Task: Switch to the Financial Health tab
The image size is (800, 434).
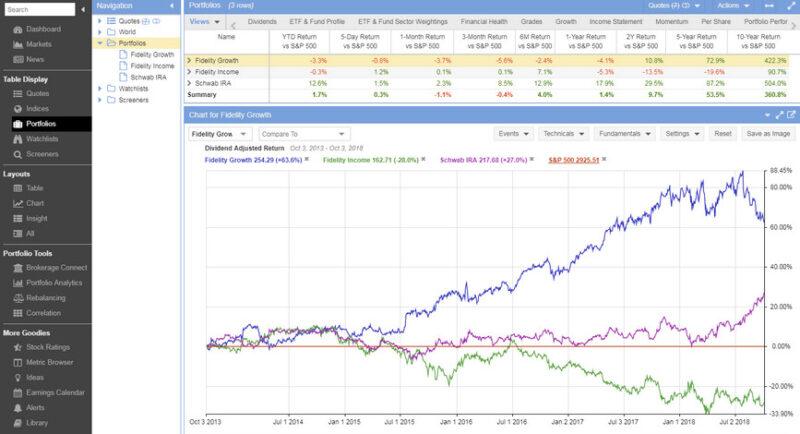Action: click(x=482, y=20)
